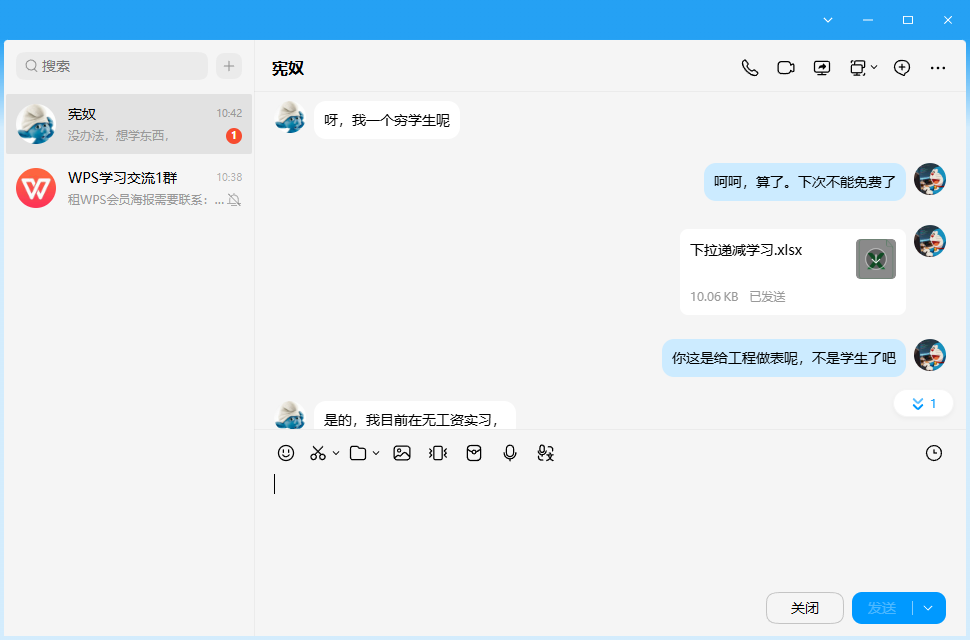Record a voice message
Viewport: 970px width, 640px height.
510,453
